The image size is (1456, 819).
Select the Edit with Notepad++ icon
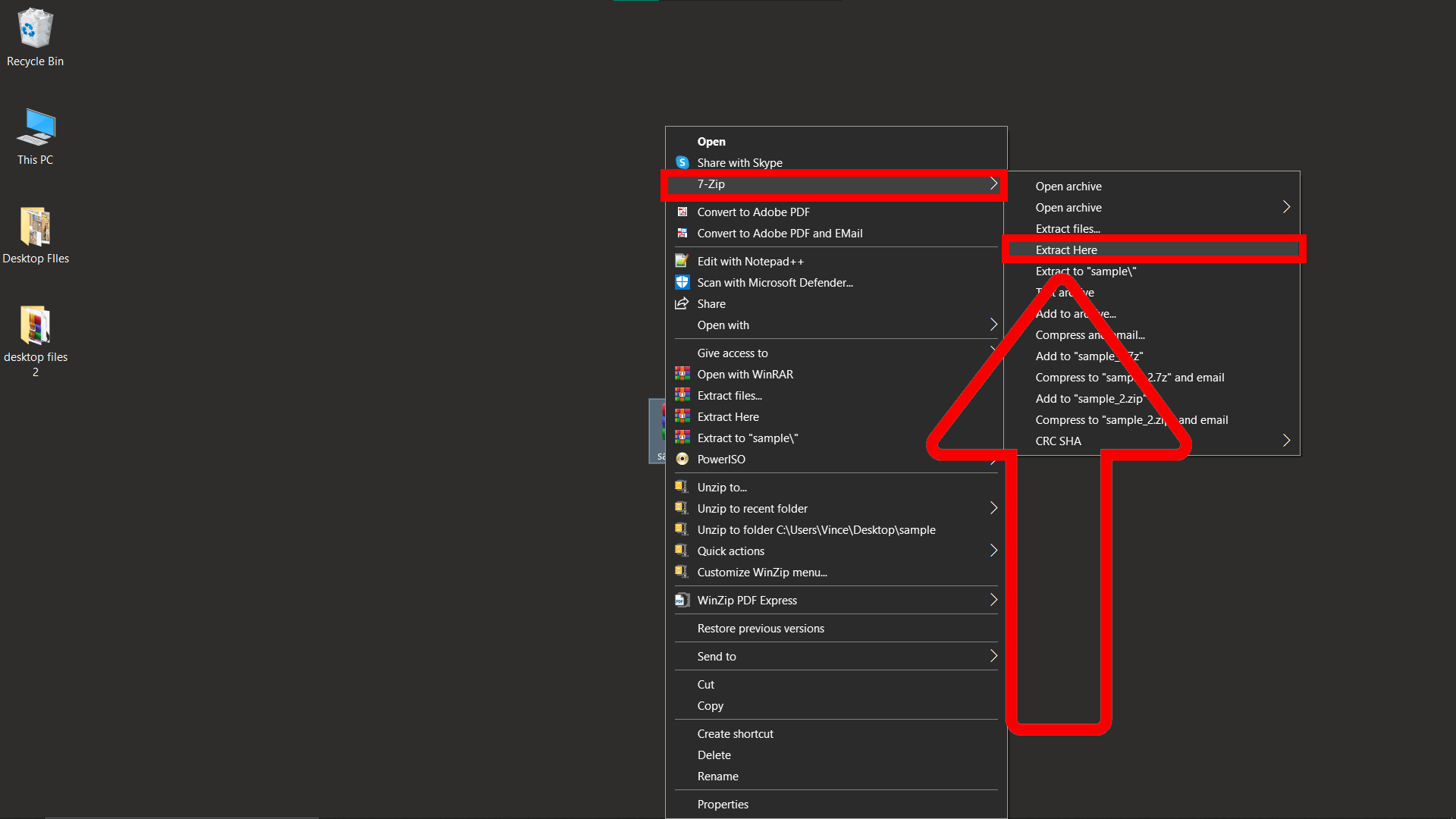682,261
